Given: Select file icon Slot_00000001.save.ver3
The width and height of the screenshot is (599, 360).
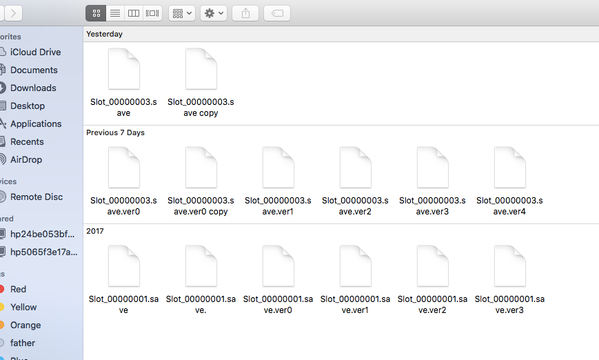Looking at the screenshot, I should 510,266.
